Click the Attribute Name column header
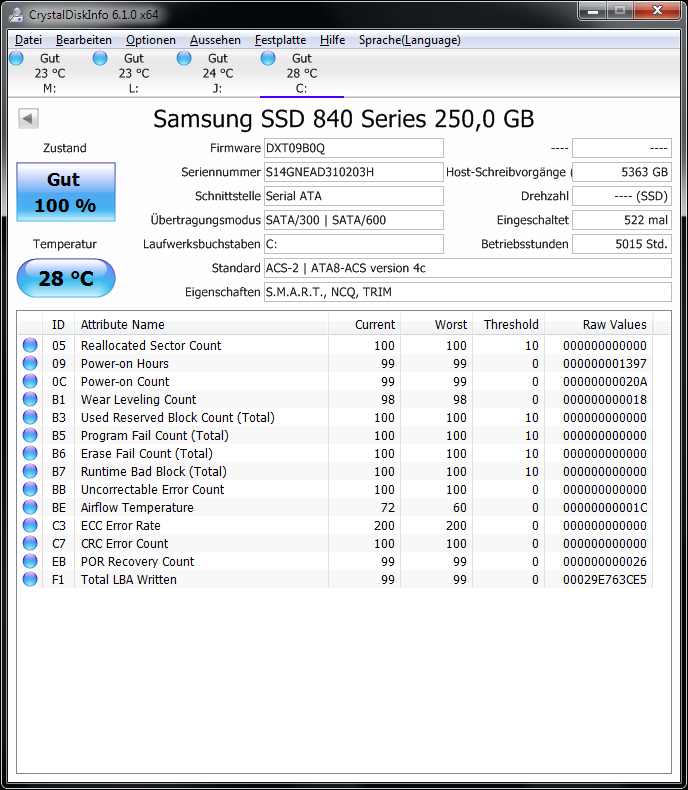Viewport: 688px width, 790px height. [x=201, y=324]
